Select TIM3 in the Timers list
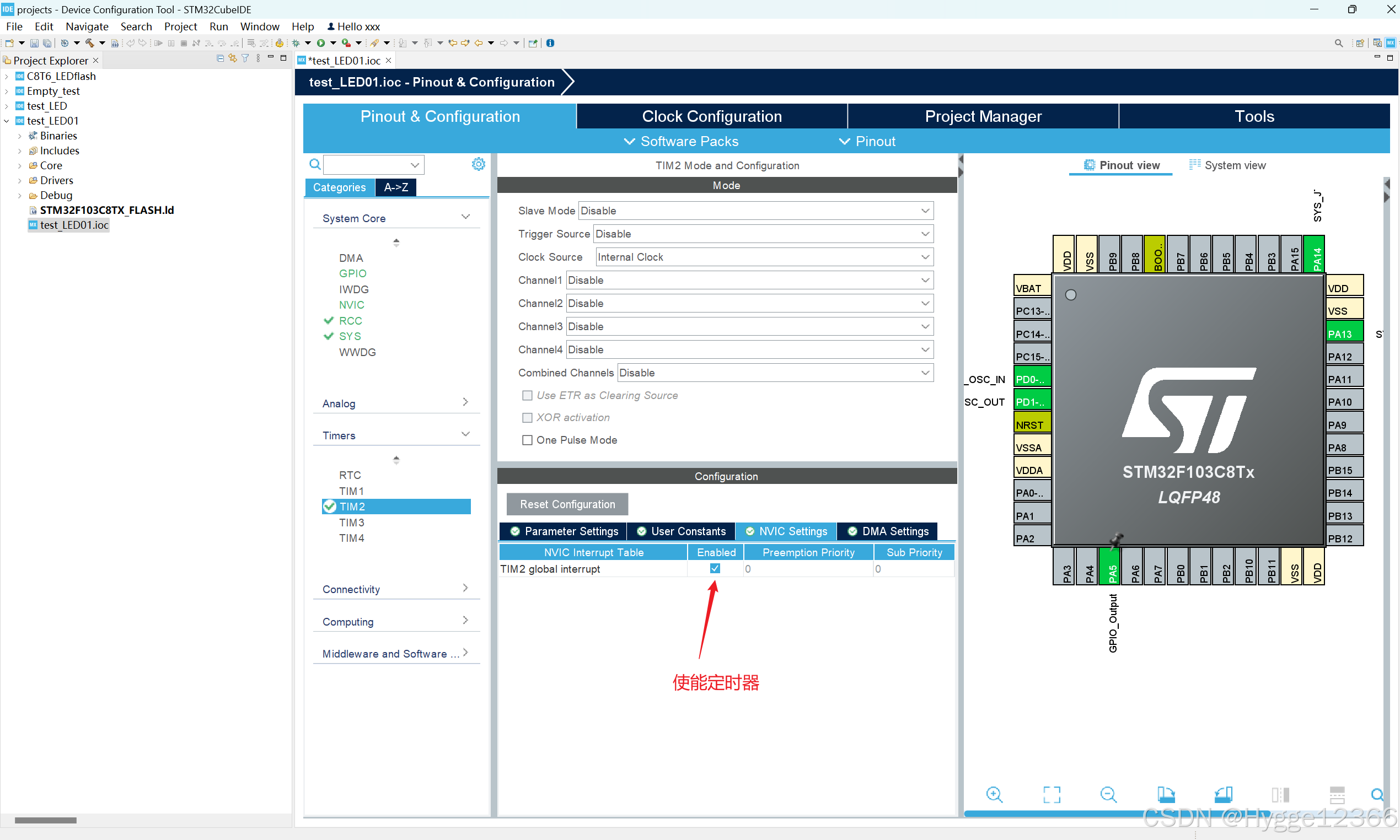The width and height of the screenshot is (1400, 840). [352, 523]
